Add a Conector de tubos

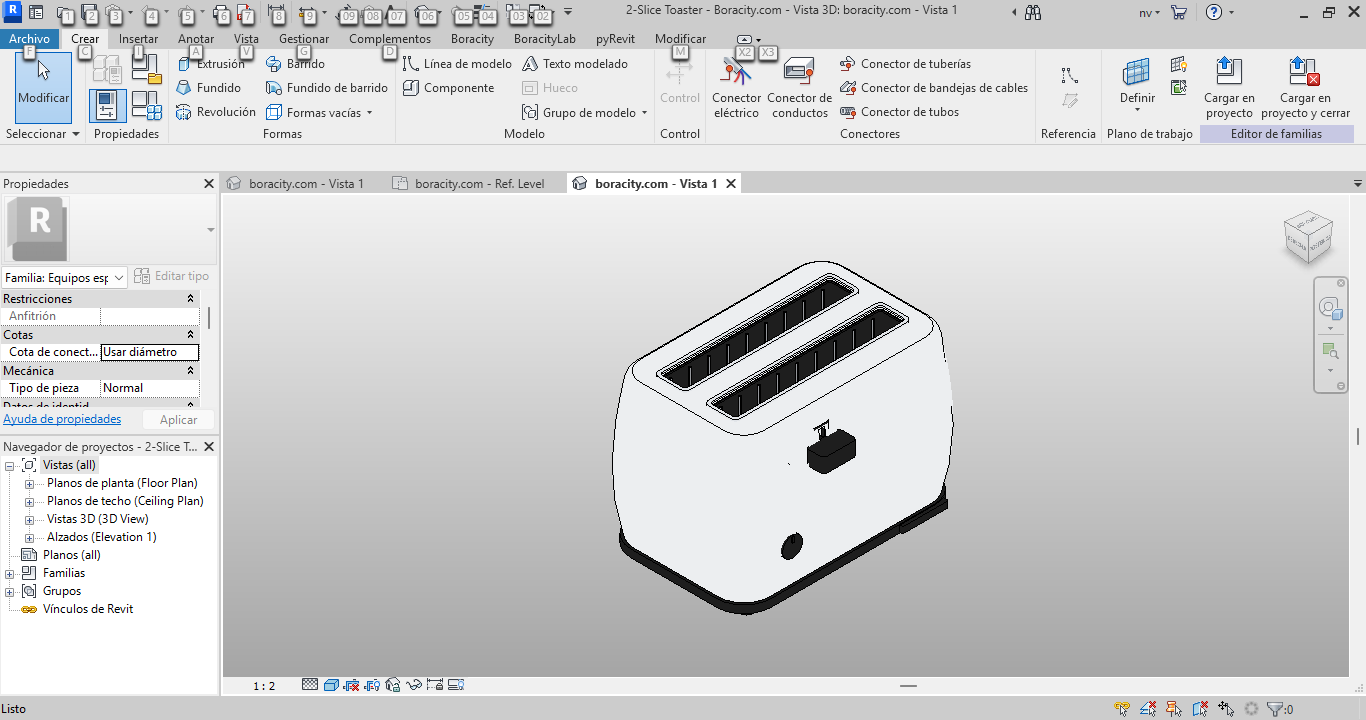[899, 112]
